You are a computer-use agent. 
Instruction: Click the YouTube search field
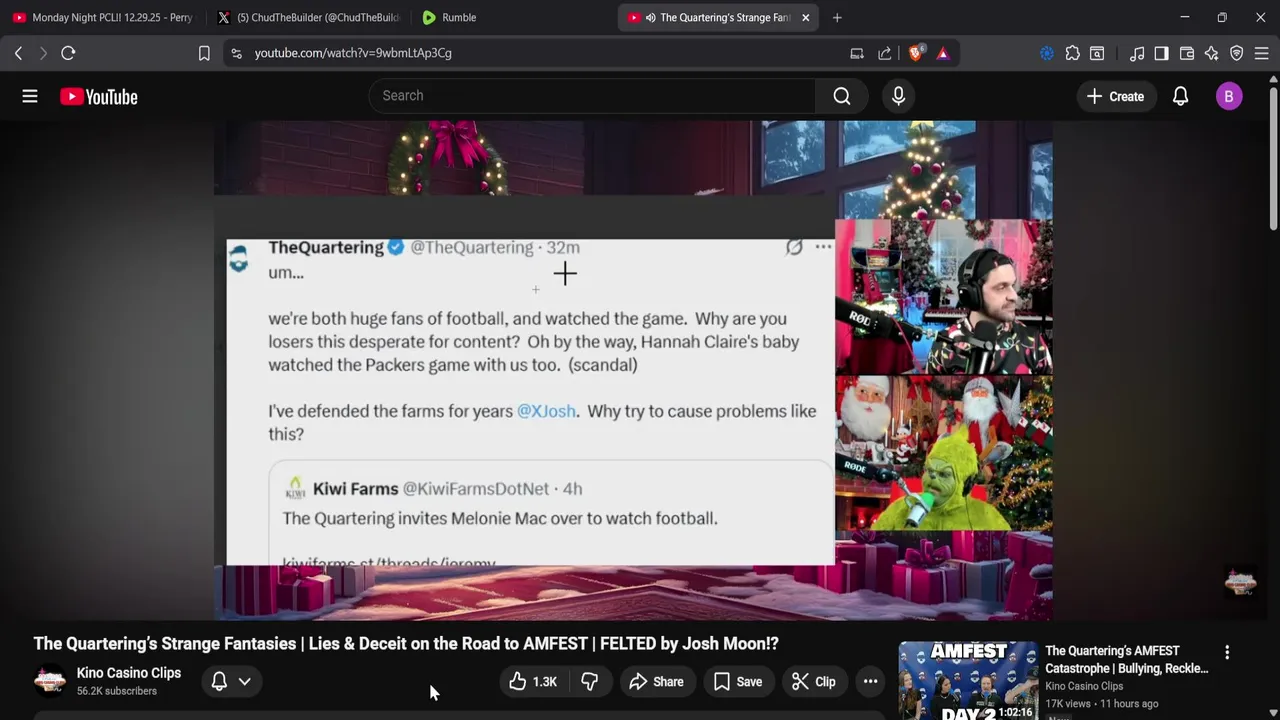(x=592, y=96)
